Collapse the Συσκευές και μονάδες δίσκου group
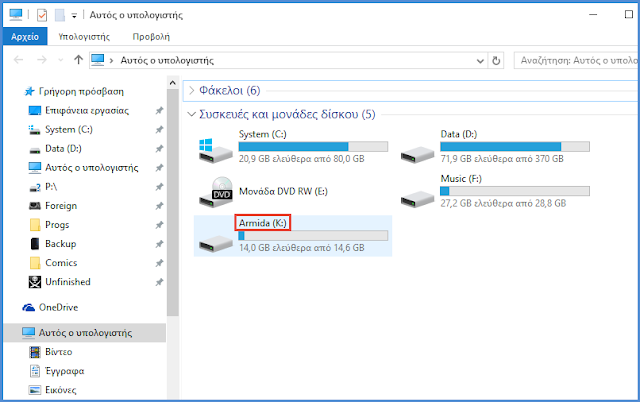 [193, 114]
